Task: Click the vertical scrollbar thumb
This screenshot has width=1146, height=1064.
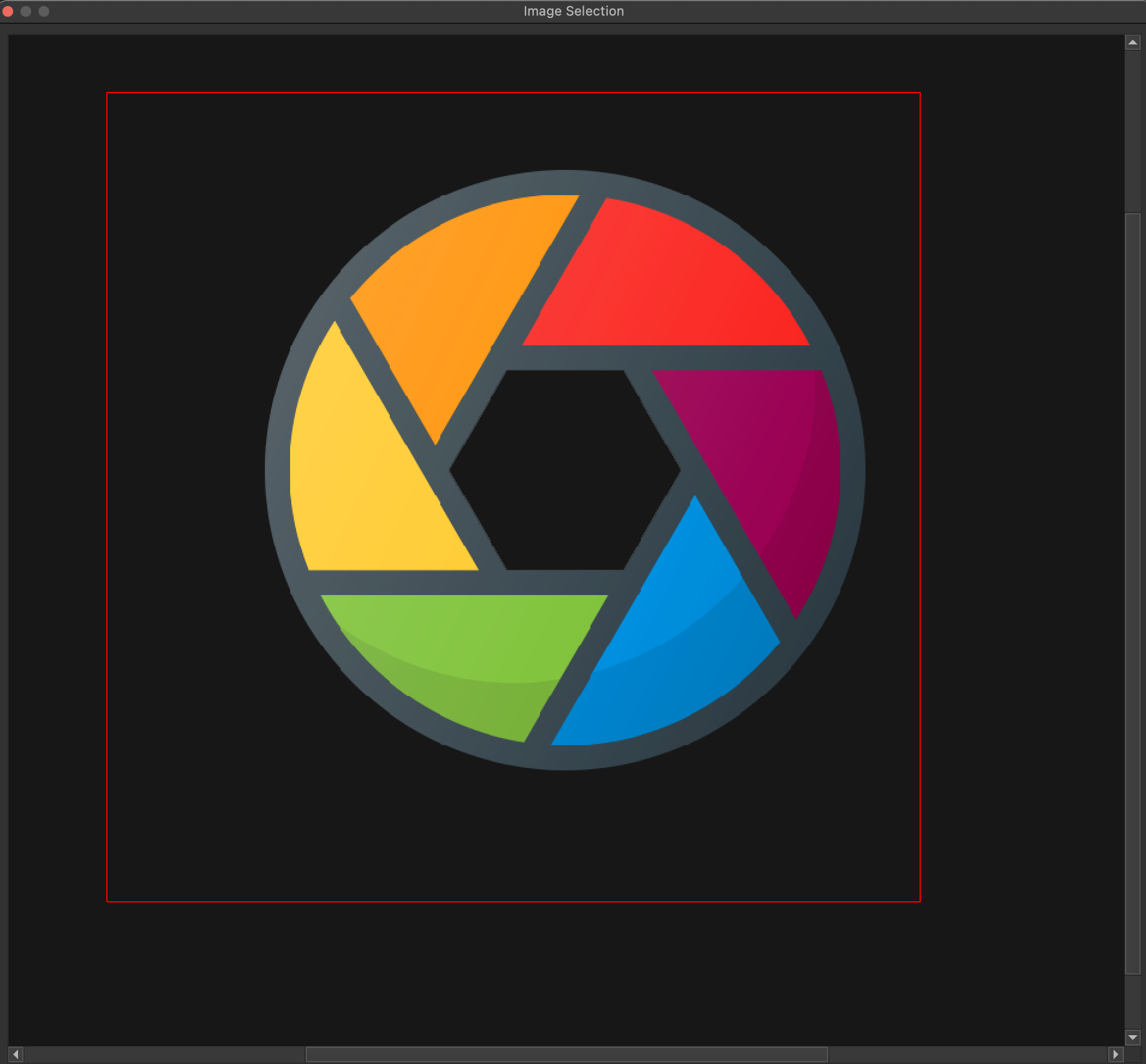Action: click(1132, 593)
